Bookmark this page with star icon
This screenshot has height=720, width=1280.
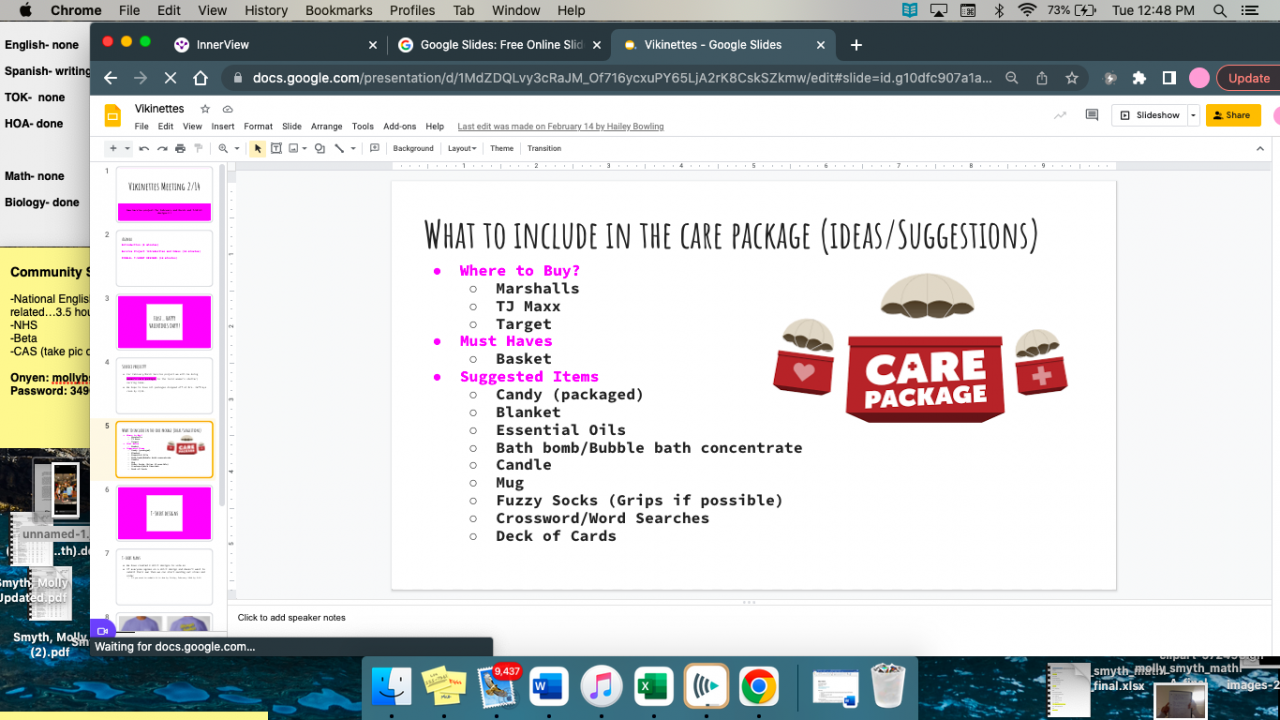pyautogui.click(x=1072, y=78)
